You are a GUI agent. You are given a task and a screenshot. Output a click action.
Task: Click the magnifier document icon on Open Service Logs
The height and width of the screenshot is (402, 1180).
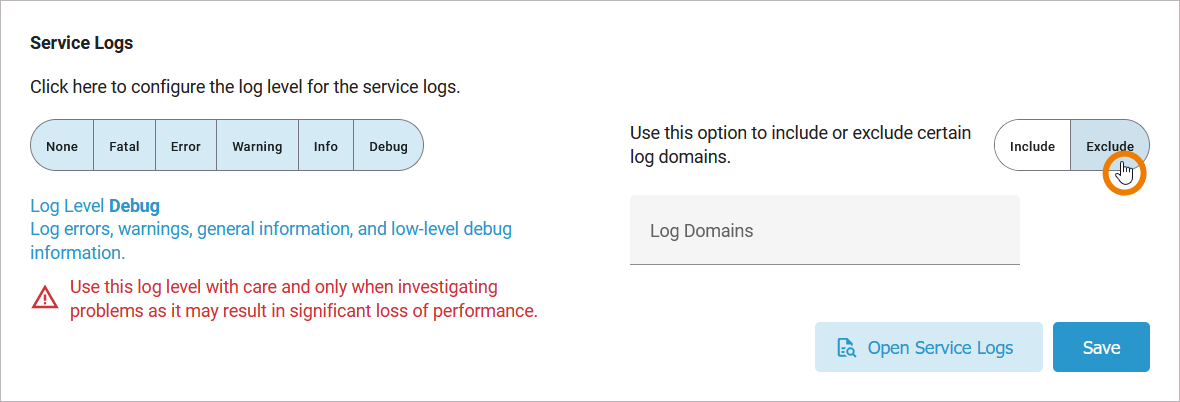[846, 348]
